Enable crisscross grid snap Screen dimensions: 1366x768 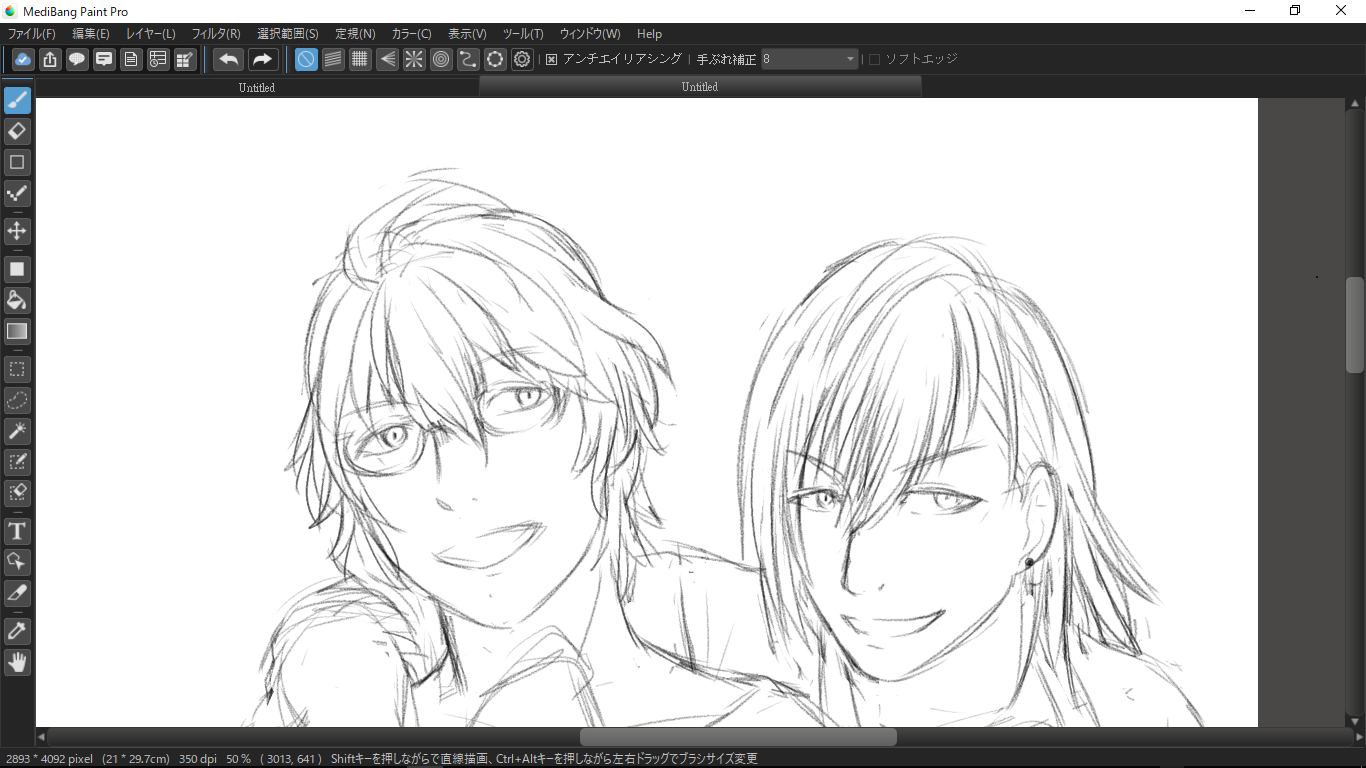click(x=360, y=59)
